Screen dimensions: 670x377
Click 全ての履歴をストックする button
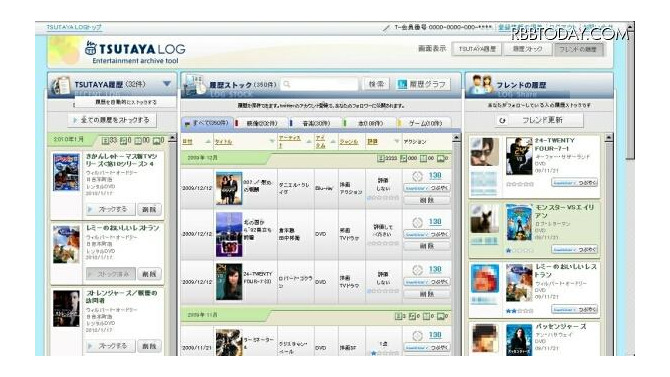[x=112, y=121]
